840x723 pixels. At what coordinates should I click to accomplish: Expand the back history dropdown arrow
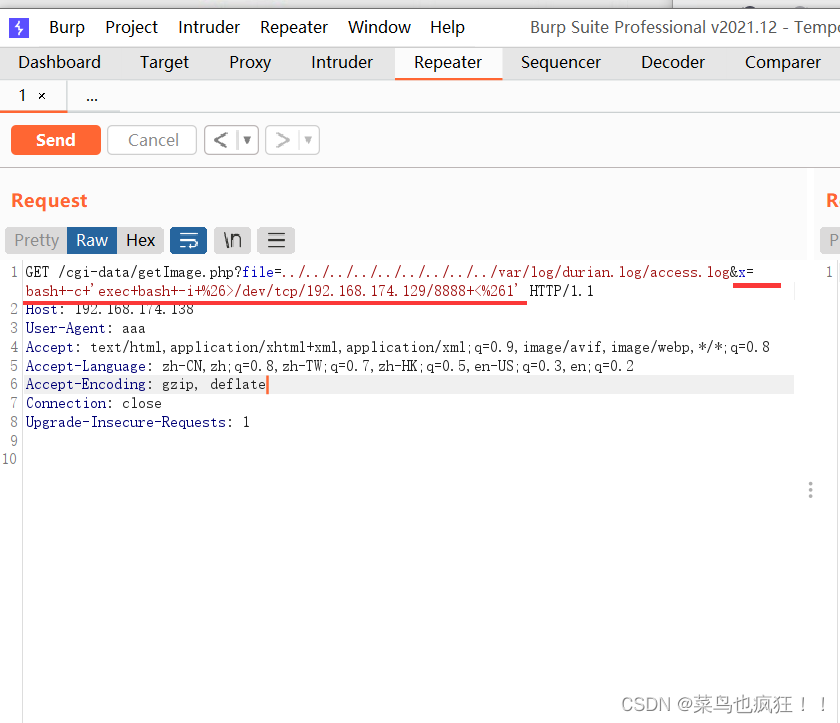(247, 140)
